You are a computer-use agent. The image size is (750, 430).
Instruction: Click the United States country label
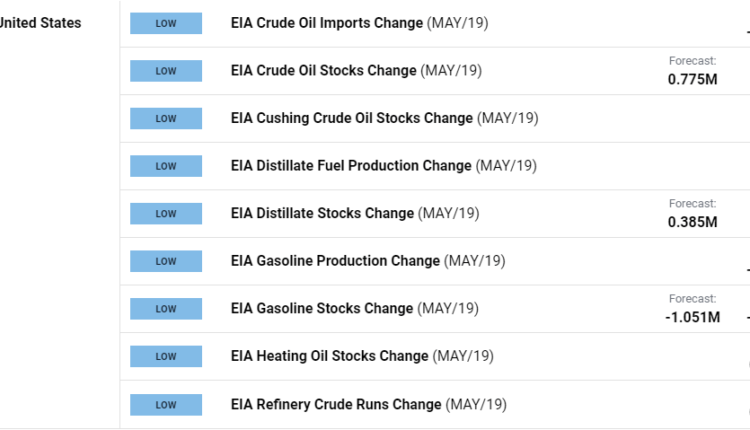tap(41, 23)
